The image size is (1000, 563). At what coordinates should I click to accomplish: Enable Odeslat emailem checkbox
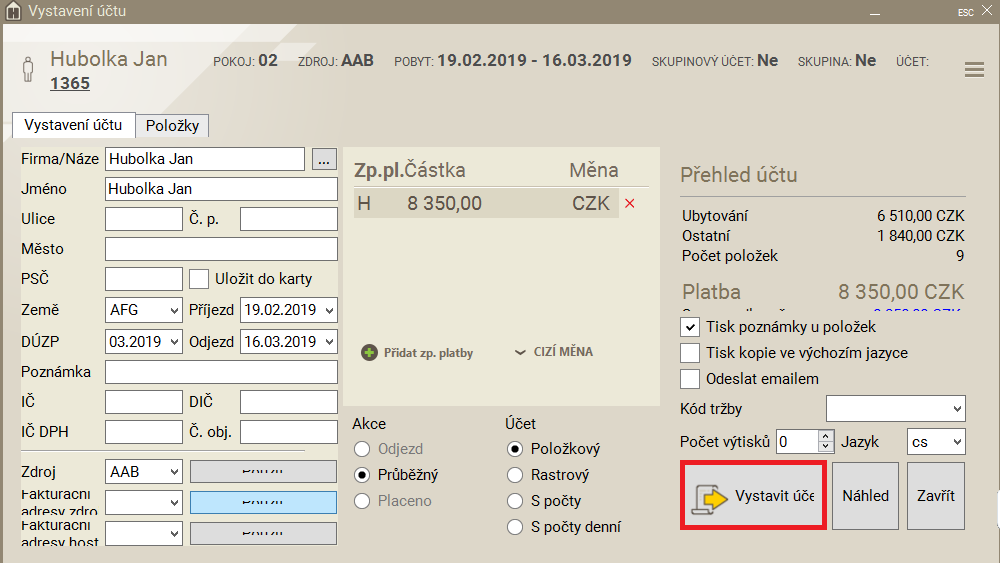tap(689, 379)
